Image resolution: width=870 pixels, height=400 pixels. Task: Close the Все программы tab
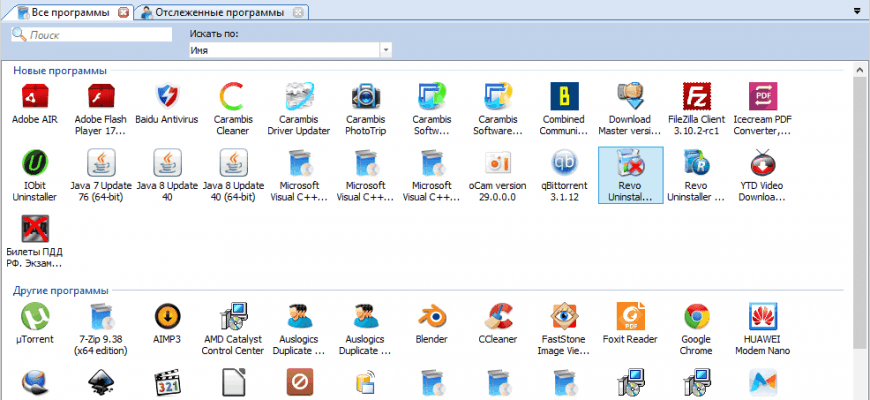tap(124, 12)
